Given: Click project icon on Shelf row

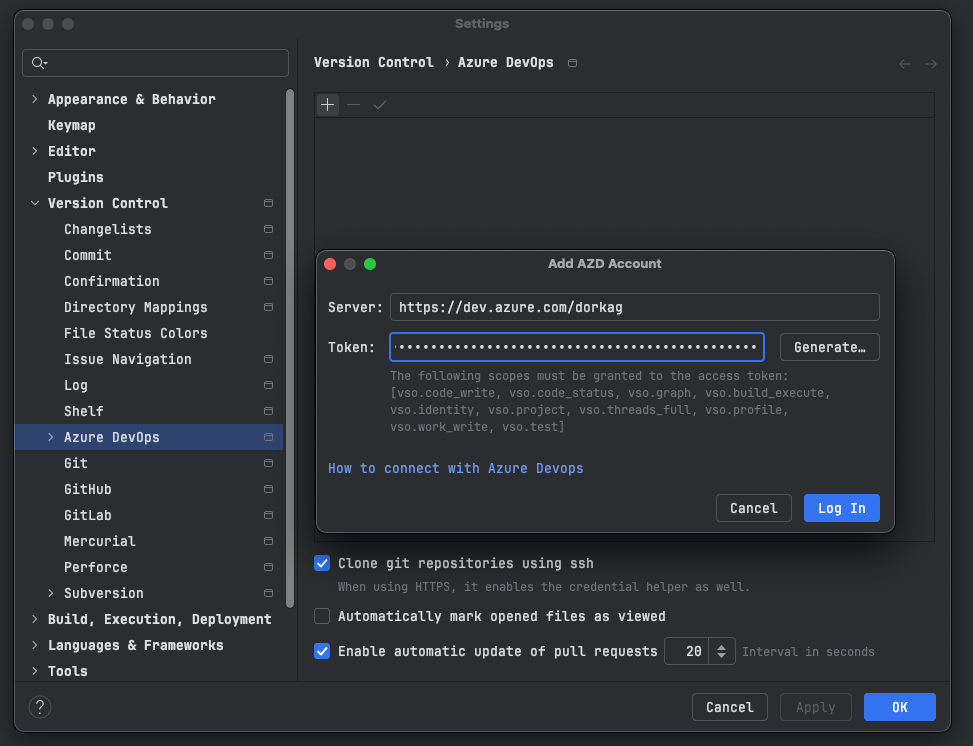Looking at the screenshot, I should [x=268, y=411].
